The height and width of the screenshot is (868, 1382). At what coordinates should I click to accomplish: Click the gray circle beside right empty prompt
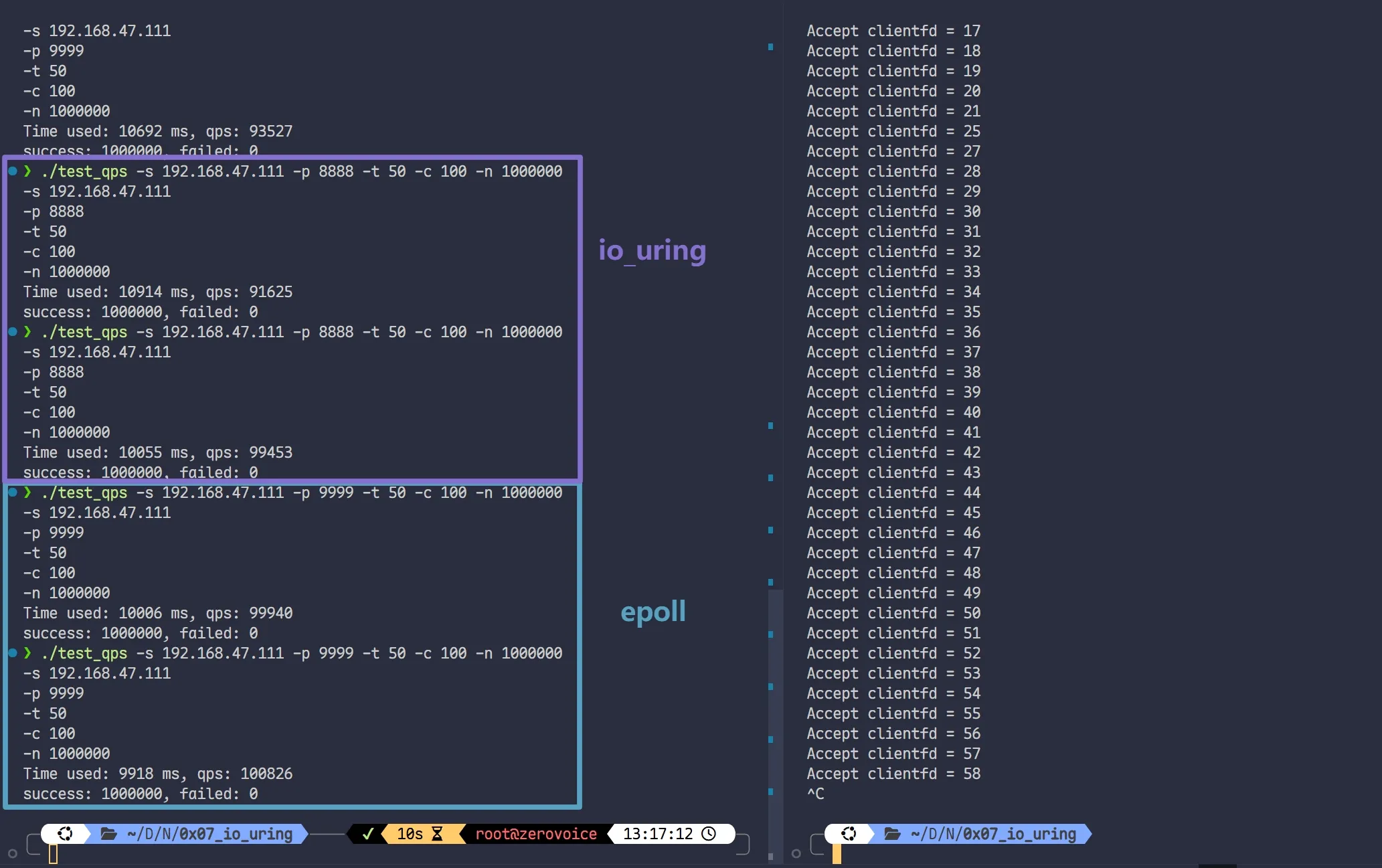click(x=796, y=853)
